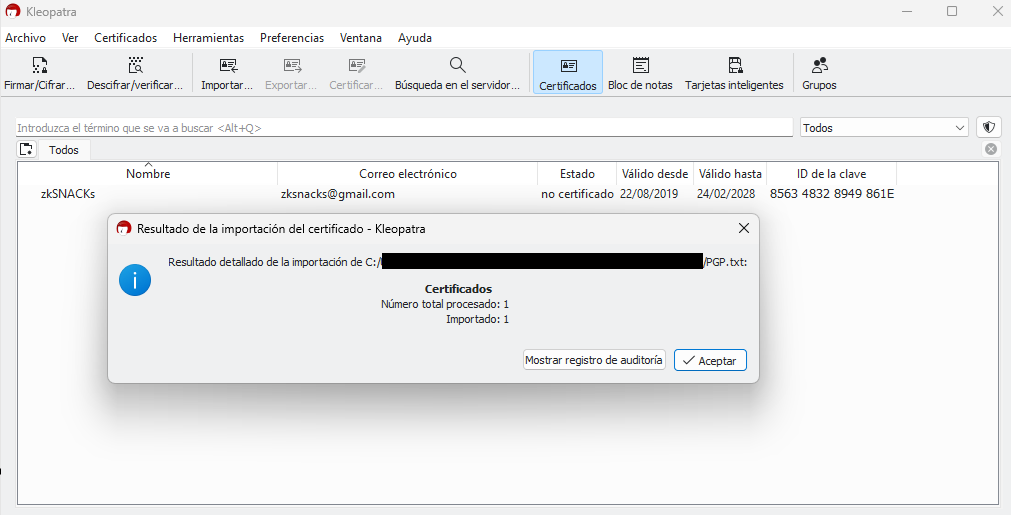Open the Herramientas menu
1011x515 pixels.
(208, 38)
